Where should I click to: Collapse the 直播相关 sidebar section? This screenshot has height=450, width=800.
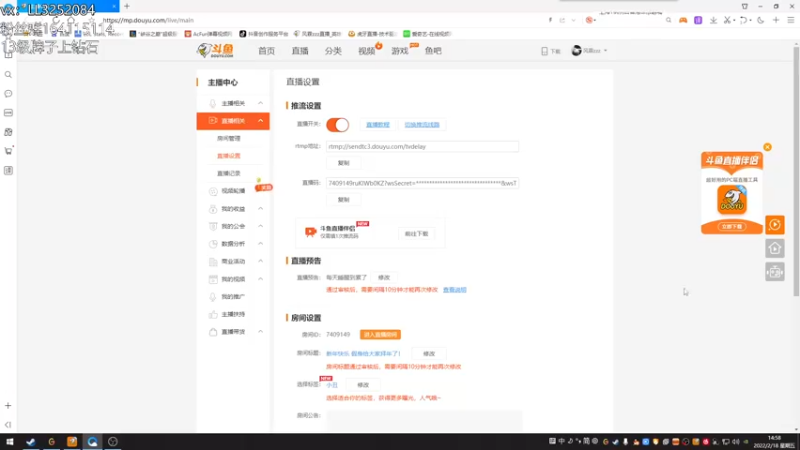(x=260, y=121)
